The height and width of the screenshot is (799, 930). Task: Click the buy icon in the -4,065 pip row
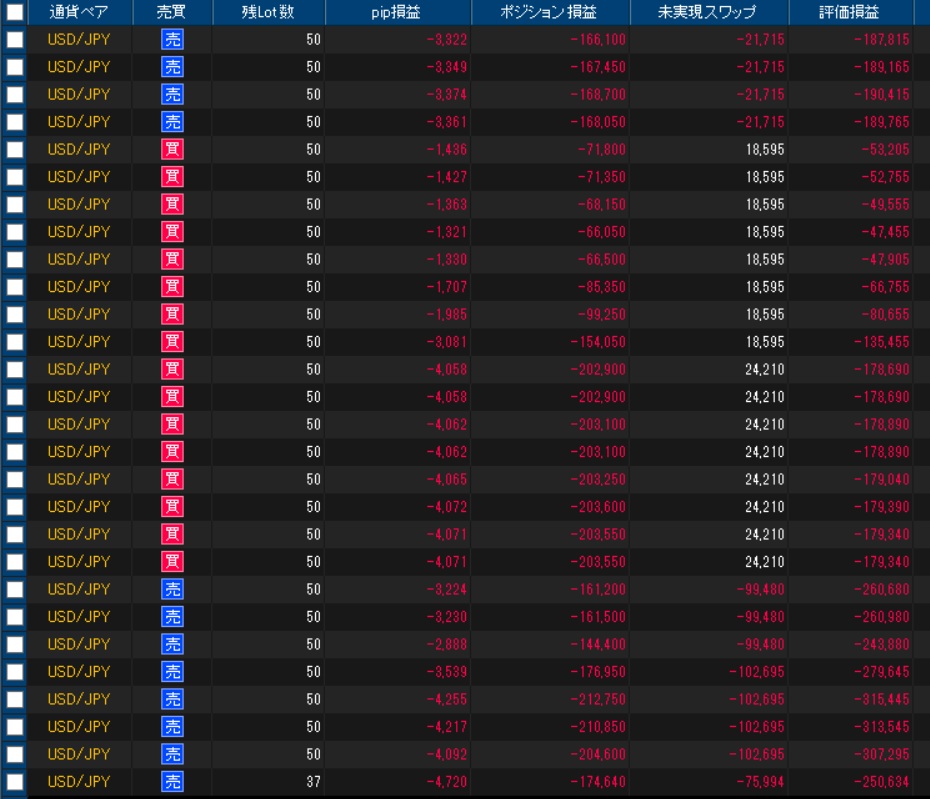click(x=172, y=479)
